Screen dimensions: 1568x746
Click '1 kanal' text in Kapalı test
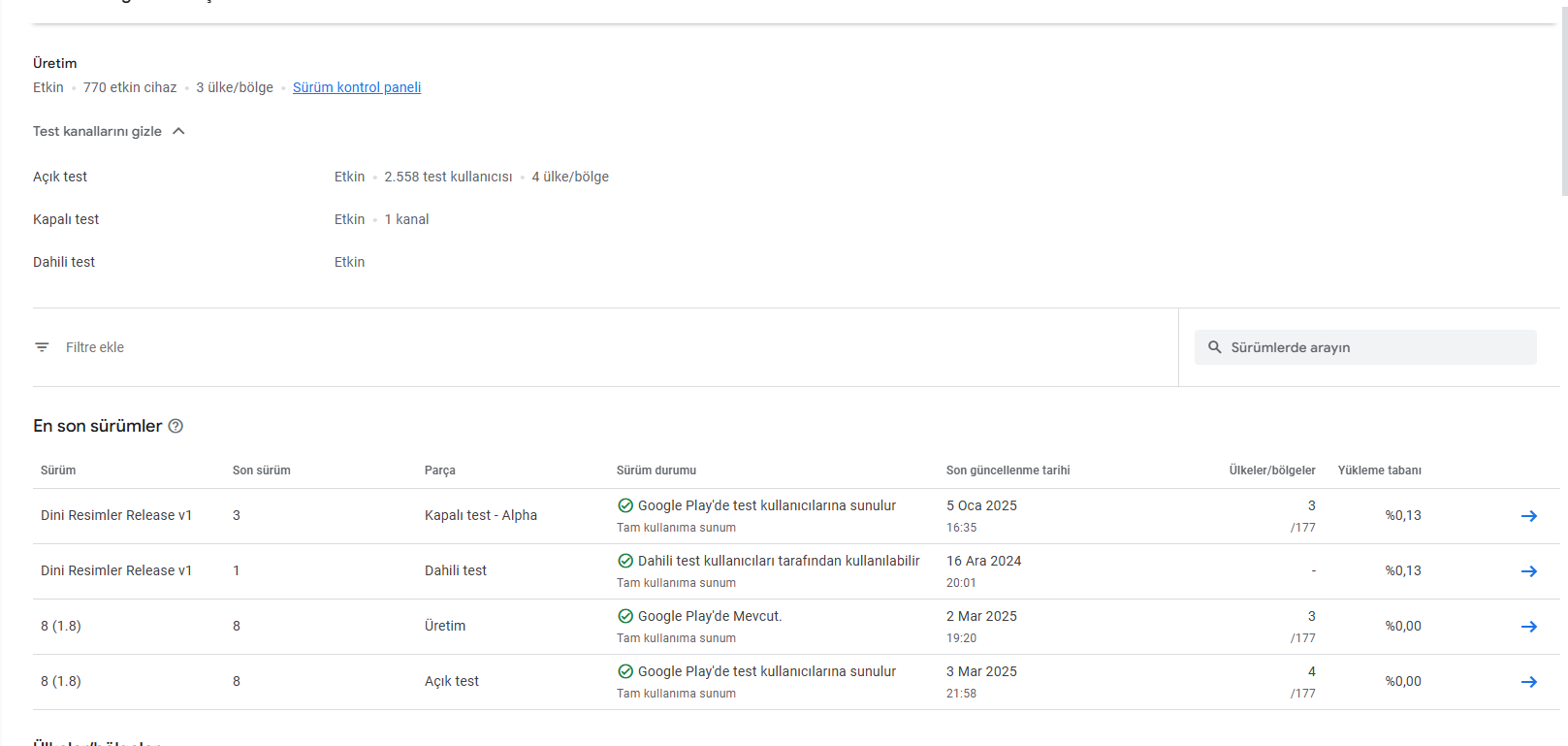406,219
